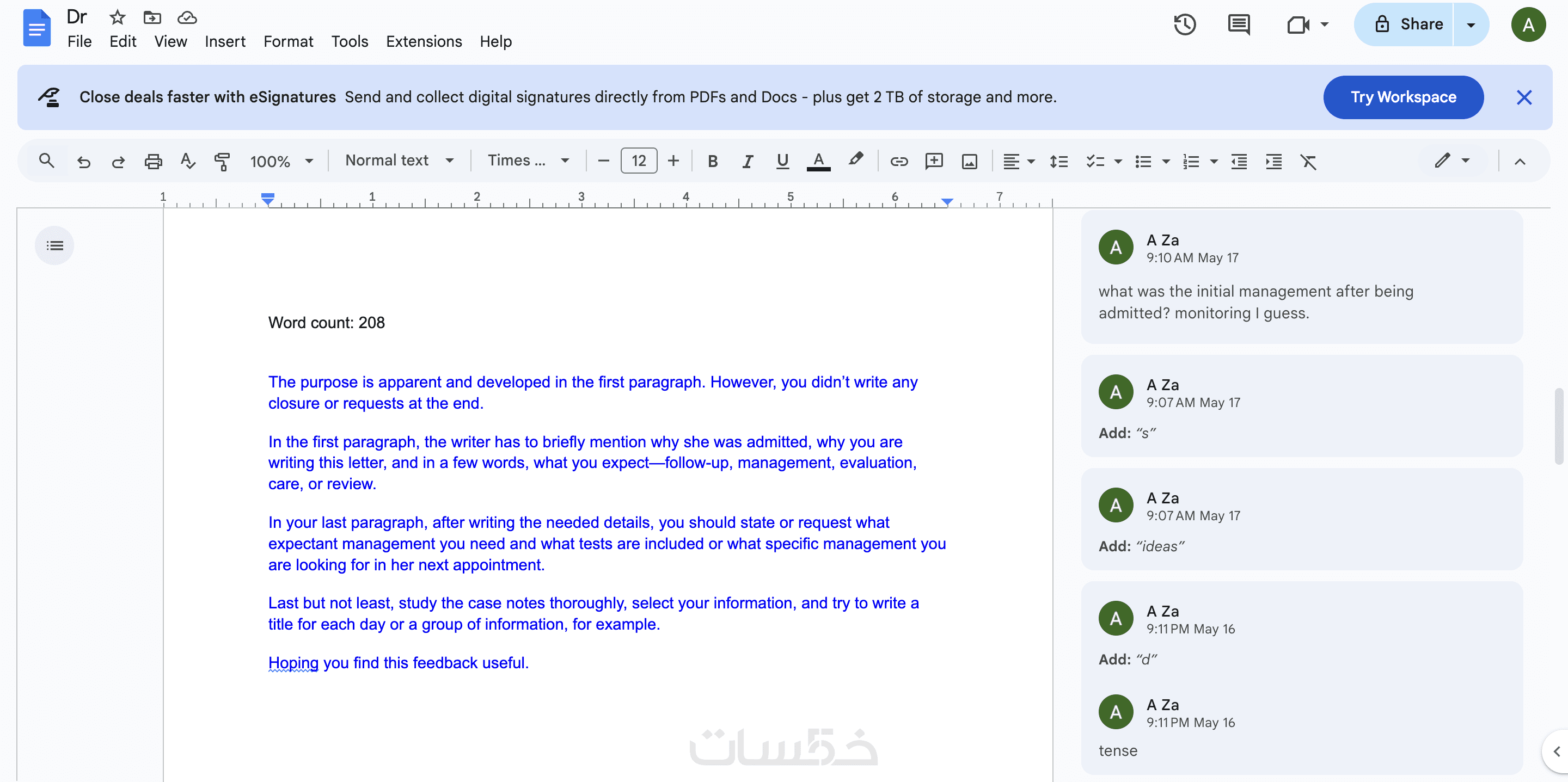
Task: Click the clear formatting icon
Action: 1308,161
